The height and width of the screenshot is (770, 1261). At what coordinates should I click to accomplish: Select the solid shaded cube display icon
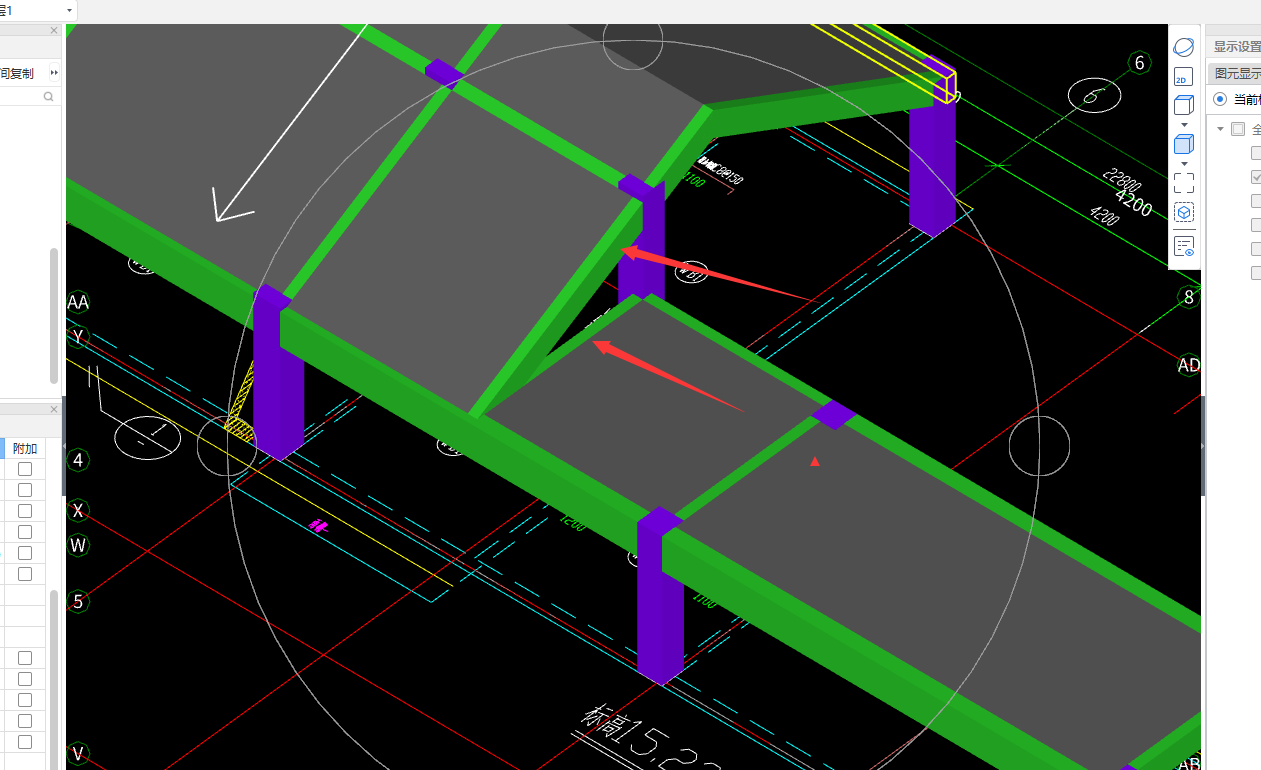pyautogui.click(x=1183, y=144)
